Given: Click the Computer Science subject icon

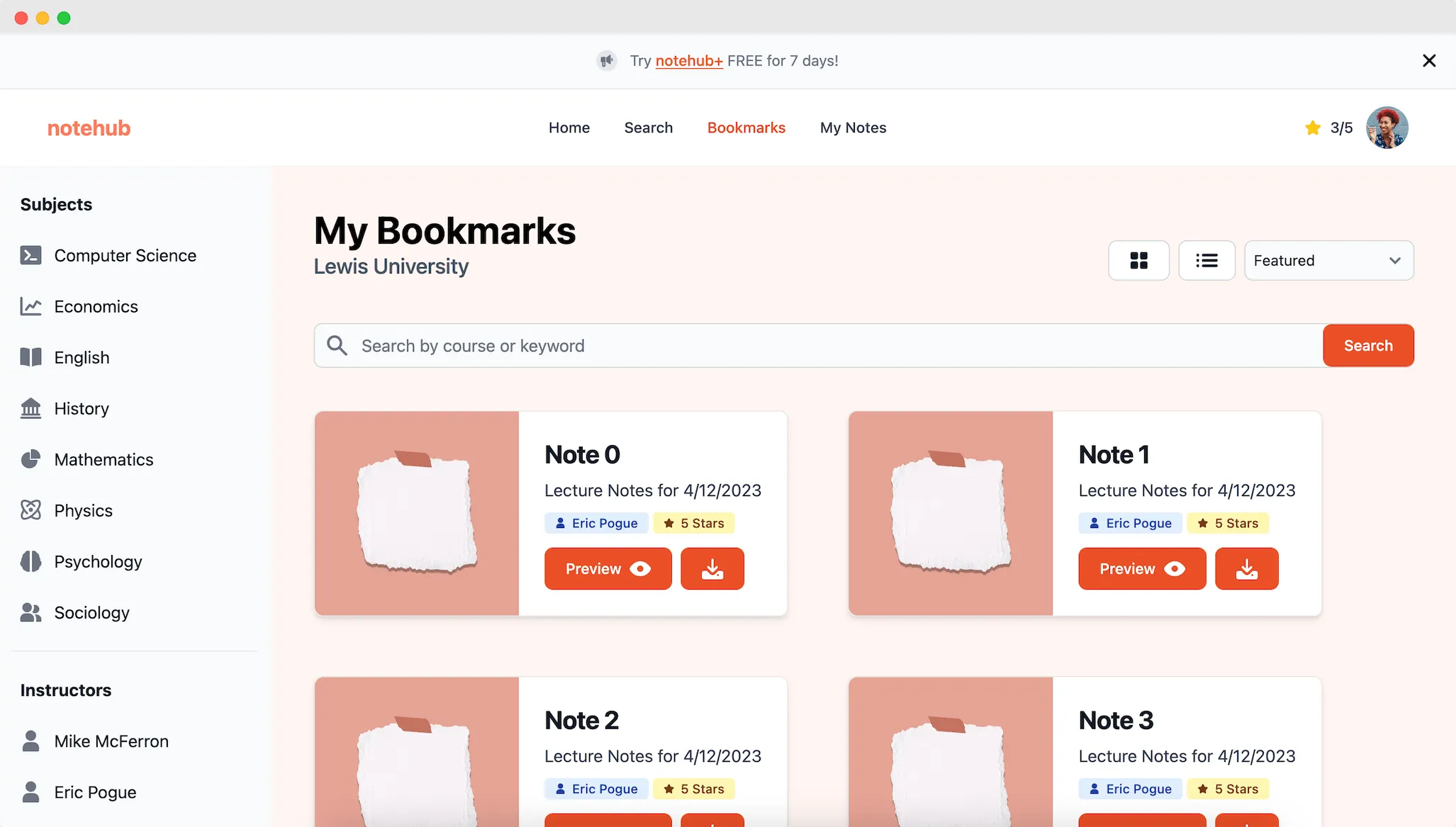Looking at the screenshot, I should pos(31,255).
